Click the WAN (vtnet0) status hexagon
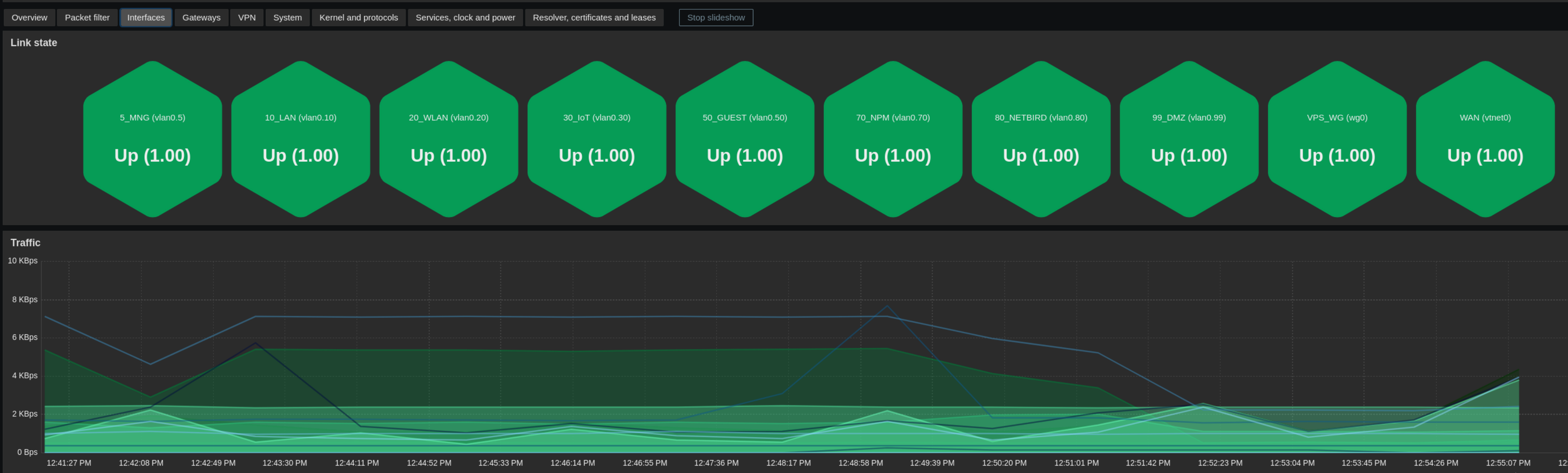This screenshot has height=473, width=1568. [1485, 139]
